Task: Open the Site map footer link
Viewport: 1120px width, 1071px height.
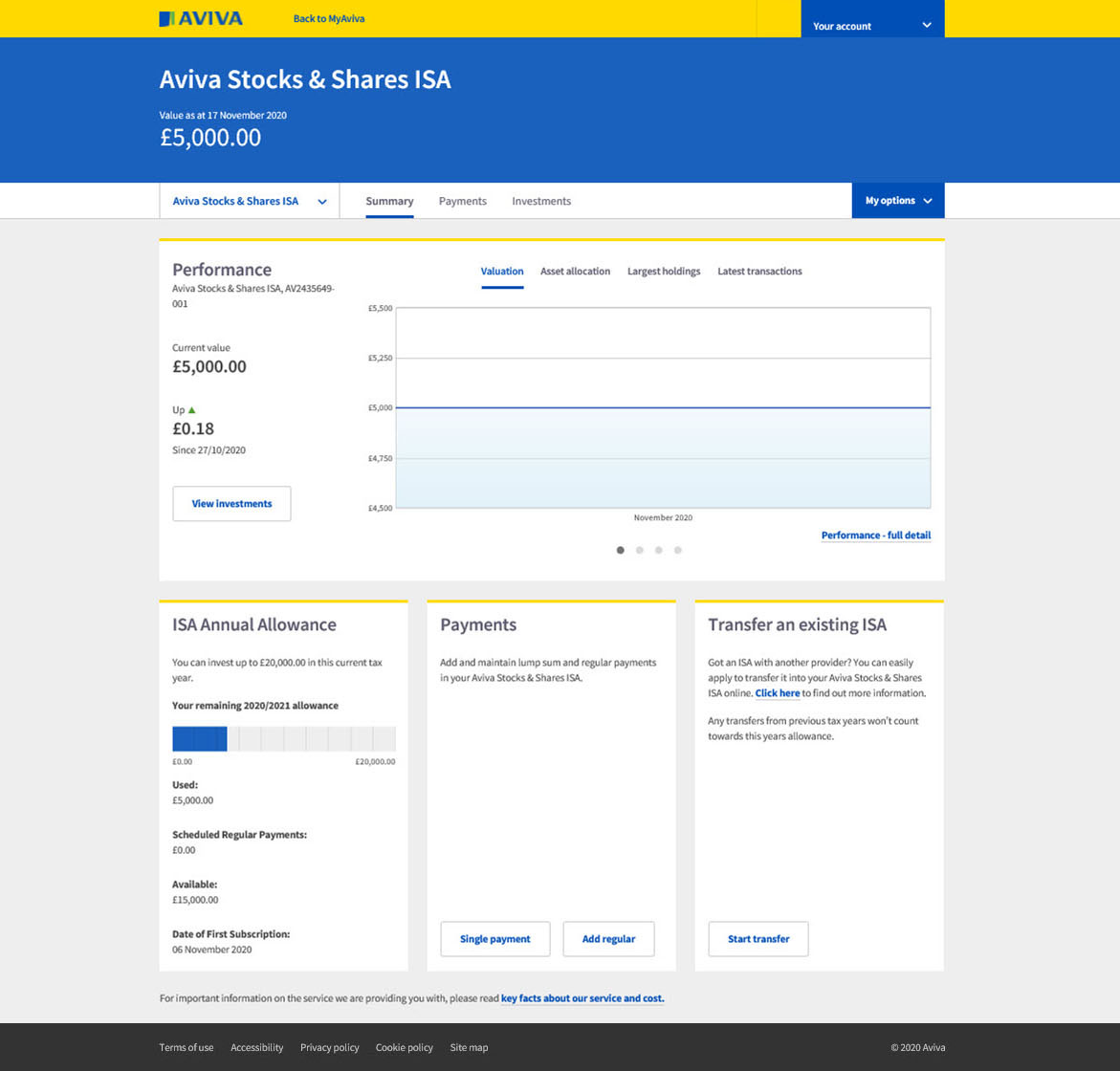Action: [x=470, y=1047]
